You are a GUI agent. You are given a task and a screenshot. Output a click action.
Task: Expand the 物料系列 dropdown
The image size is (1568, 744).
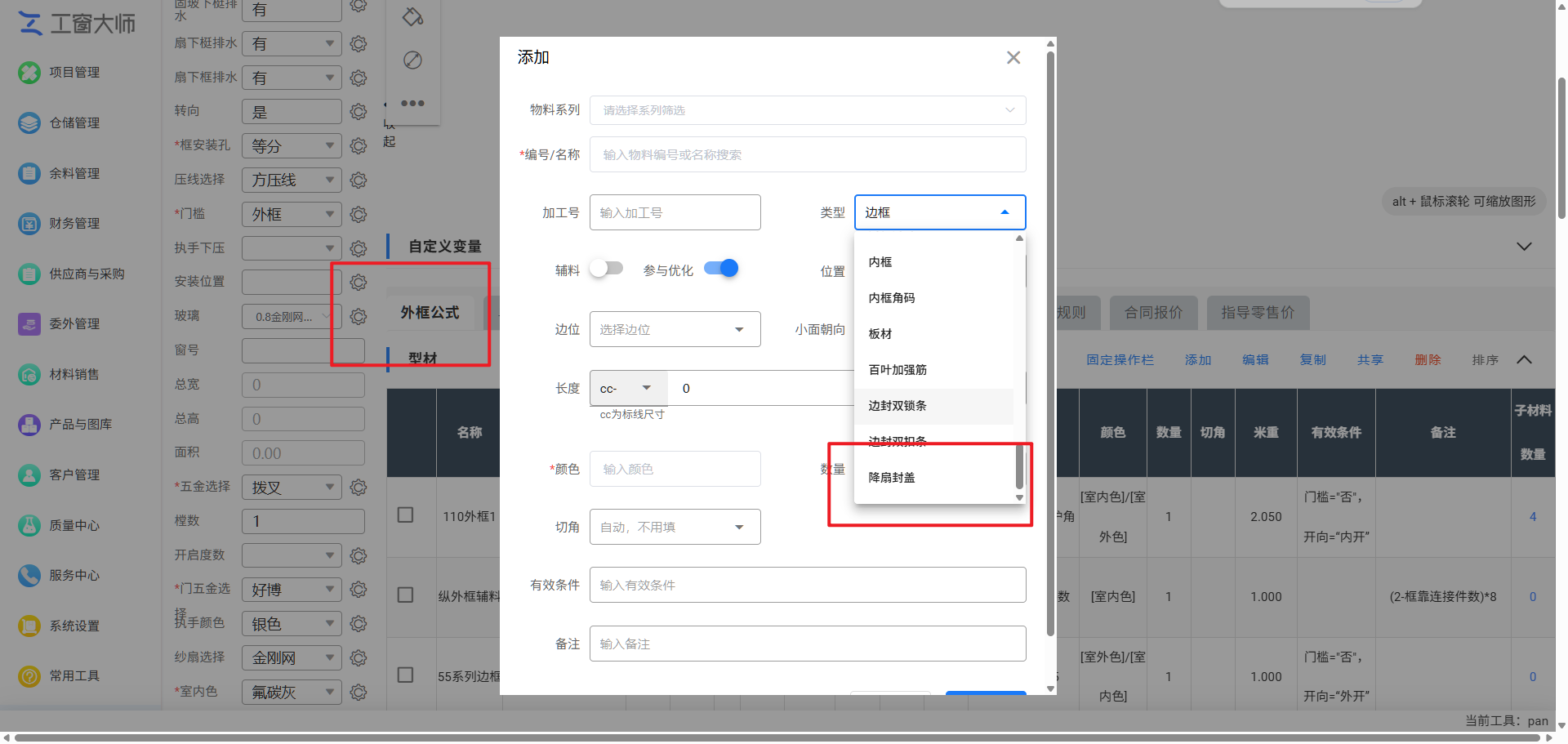click(x=807, y=110)
